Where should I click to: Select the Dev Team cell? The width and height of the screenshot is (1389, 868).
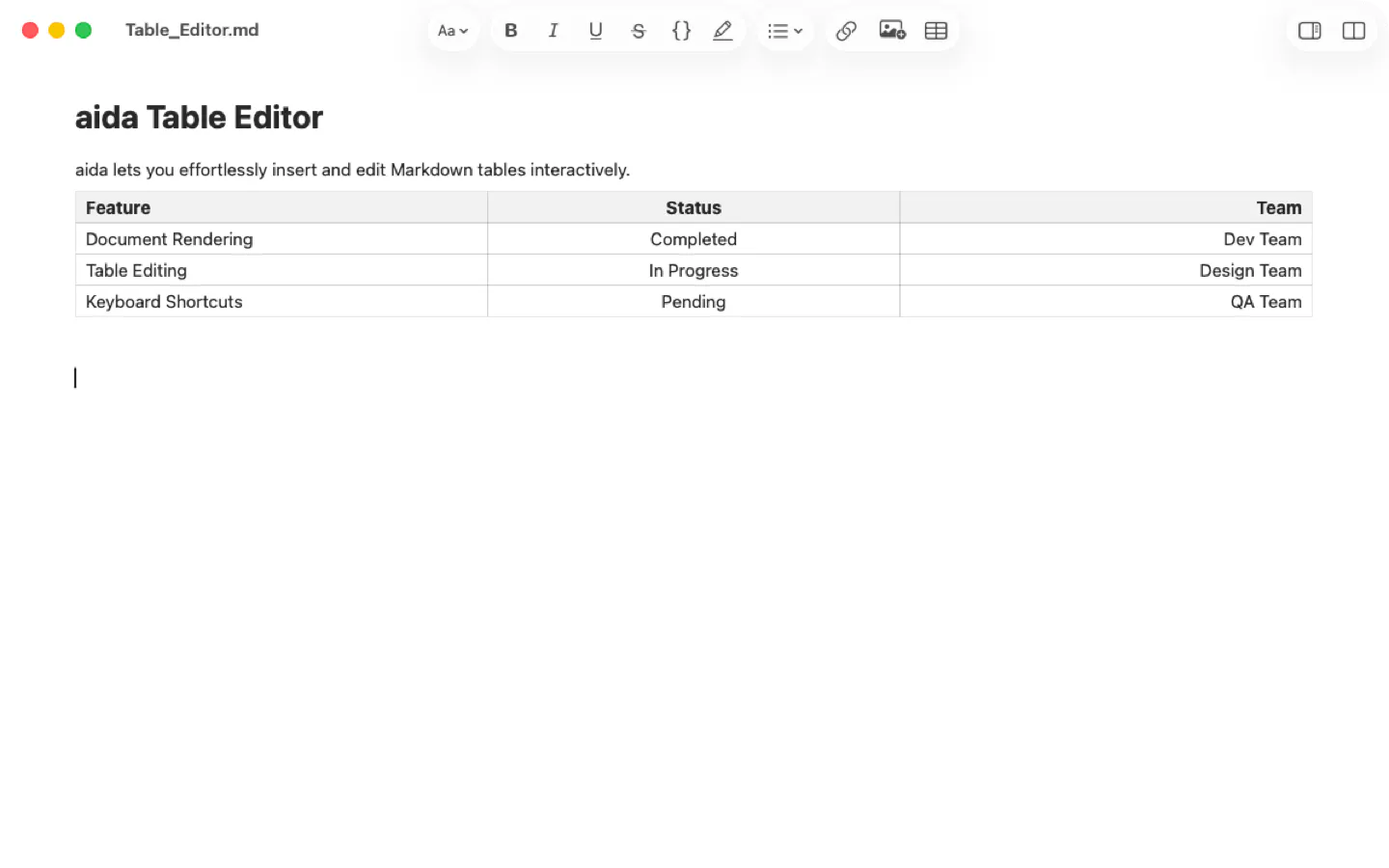click(1105, 239)
